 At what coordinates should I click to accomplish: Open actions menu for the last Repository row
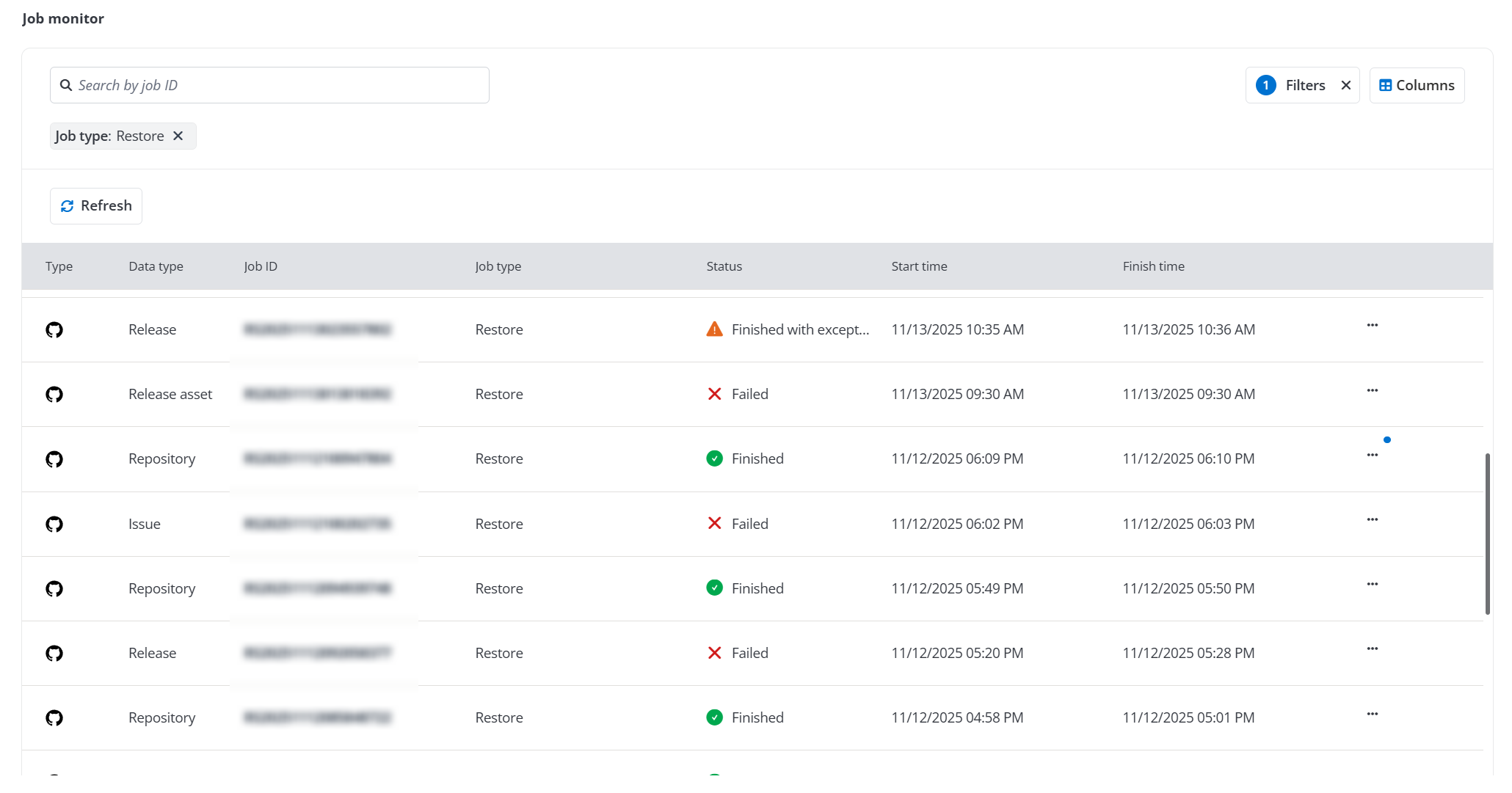pyautogui.click(x=1373, y=713)
